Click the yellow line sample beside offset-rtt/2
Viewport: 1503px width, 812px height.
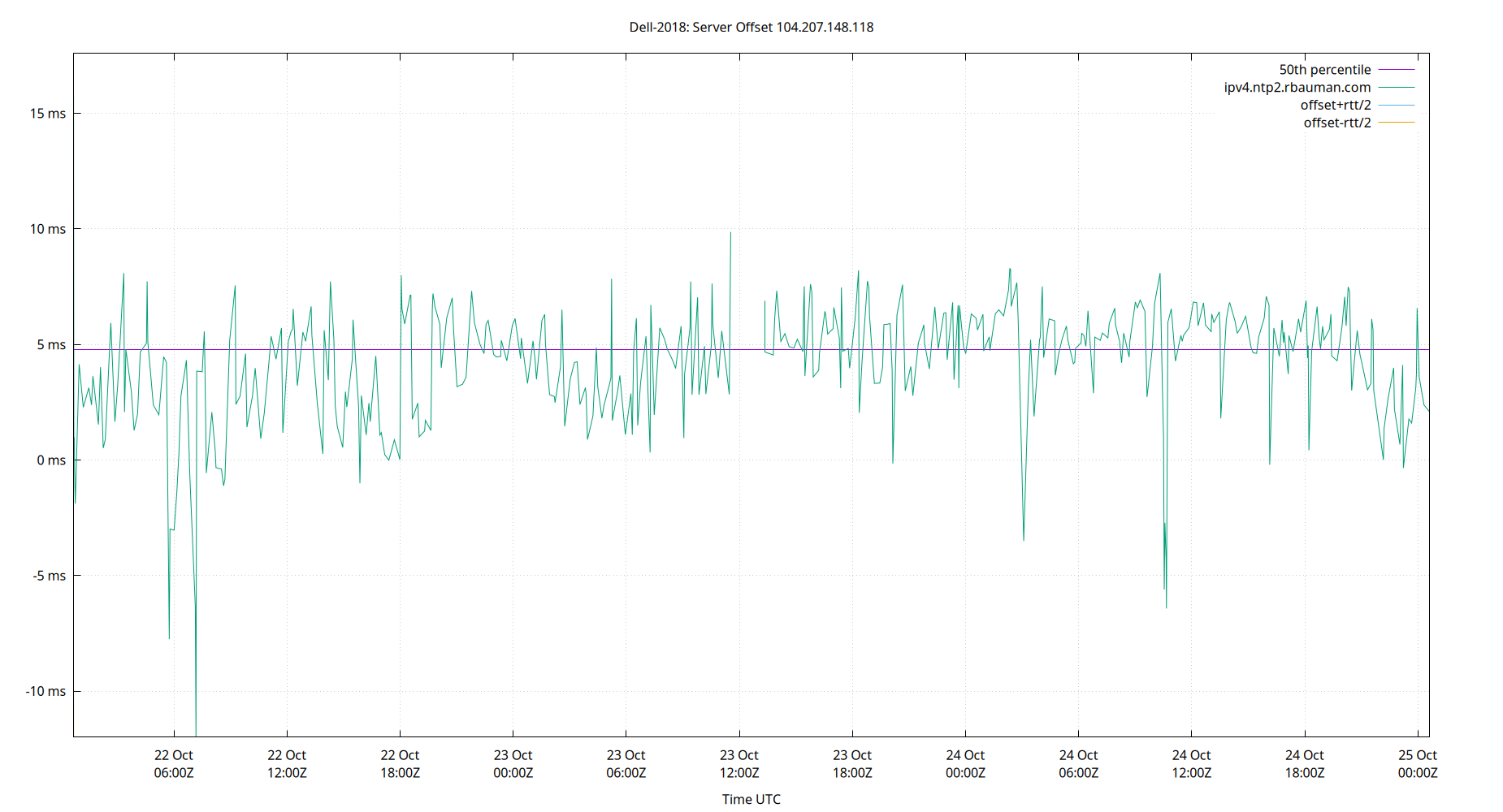pos(1397,123)
